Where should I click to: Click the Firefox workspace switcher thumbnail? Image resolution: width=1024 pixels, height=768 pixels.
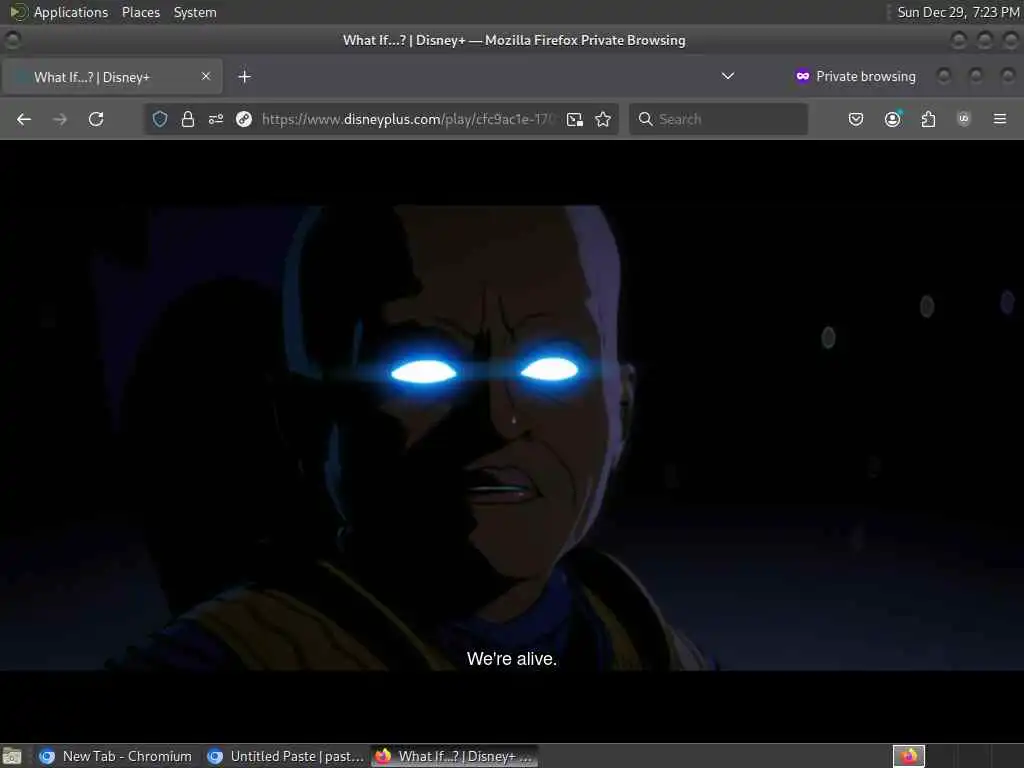[x=908, y=756]
